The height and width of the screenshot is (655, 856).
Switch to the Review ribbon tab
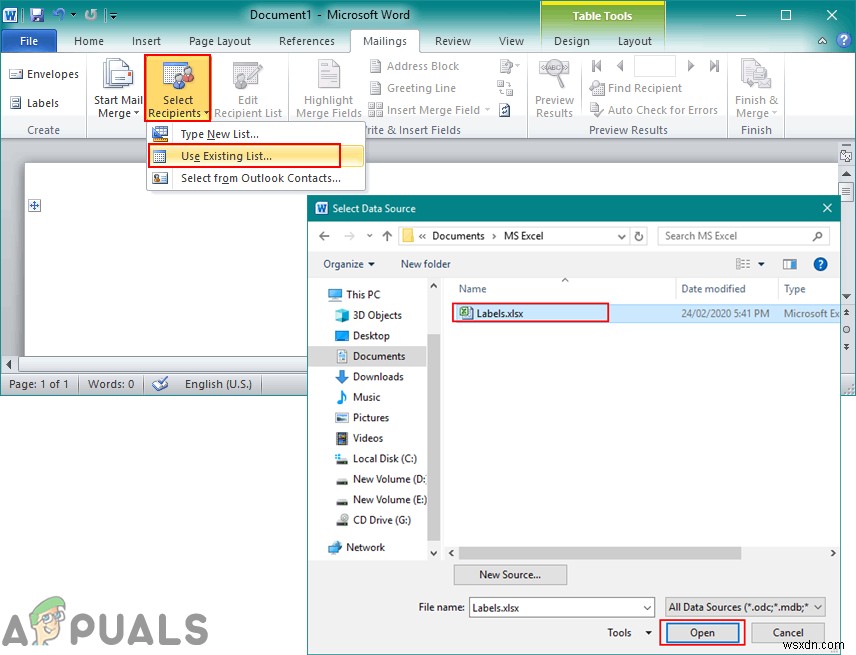coord(453,41)
